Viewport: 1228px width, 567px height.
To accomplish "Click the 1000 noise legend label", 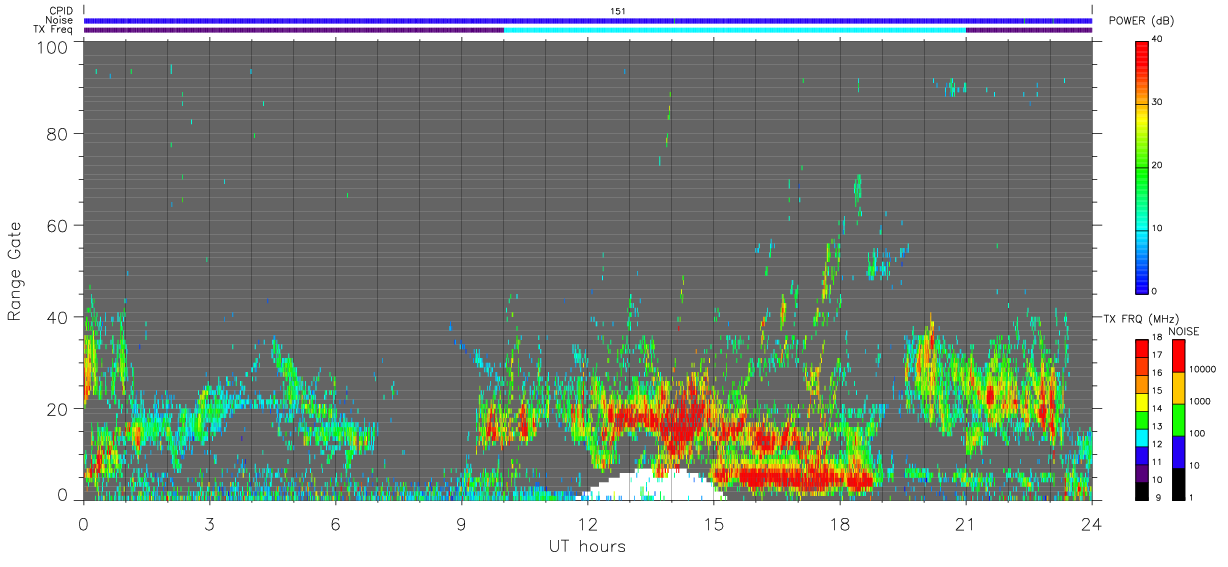I will [1200, 401].
